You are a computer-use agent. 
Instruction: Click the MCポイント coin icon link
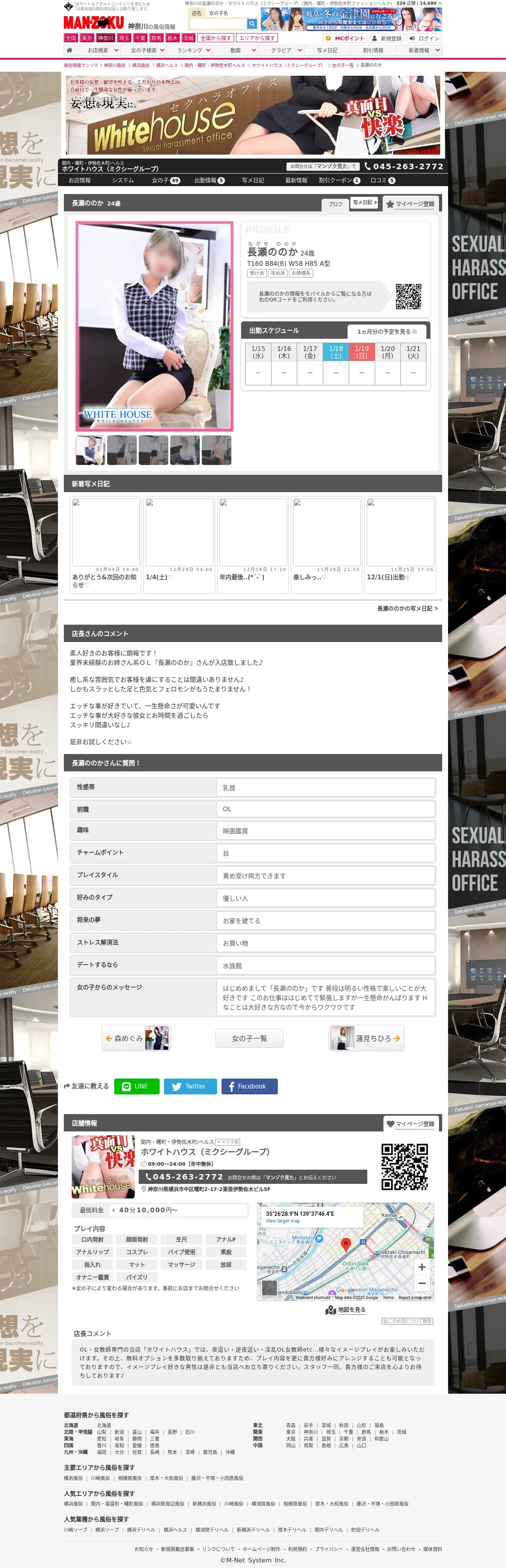click(x=345, y=38)
